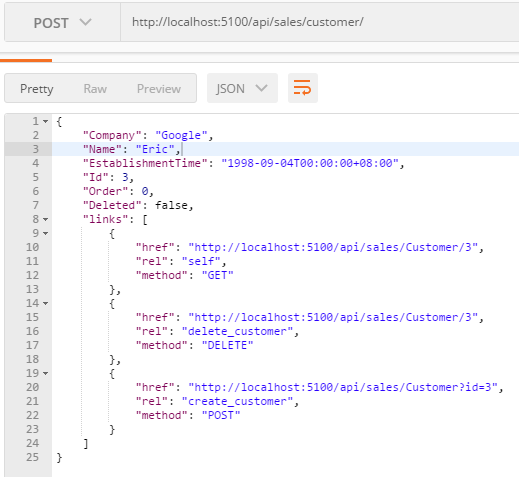This screenshot has width=519, height=477.
Task: Click the "EstablishmentTime" key
Action: [x=145, y=163]
